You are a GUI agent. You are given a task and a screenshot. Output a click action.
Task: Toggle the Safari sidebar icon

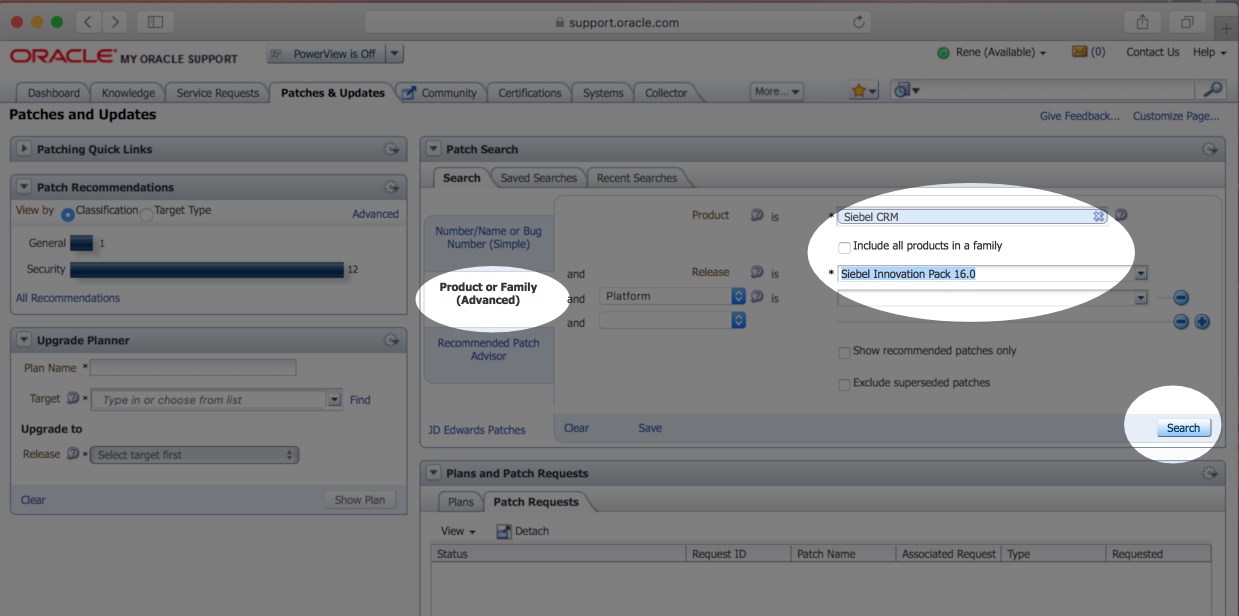point(155,21)
